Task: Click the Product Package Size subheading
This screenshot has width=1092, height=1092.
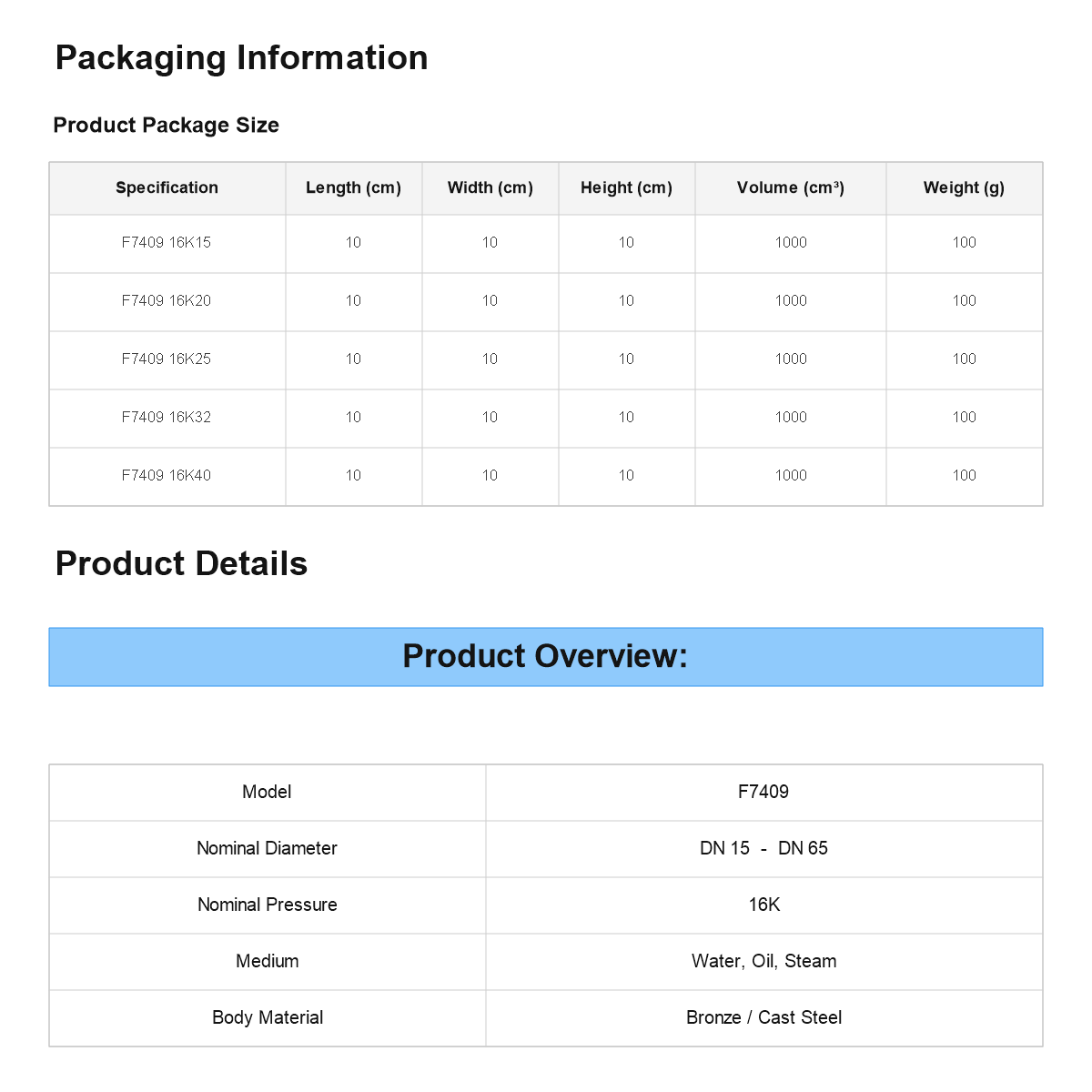Action: point(167,125)
